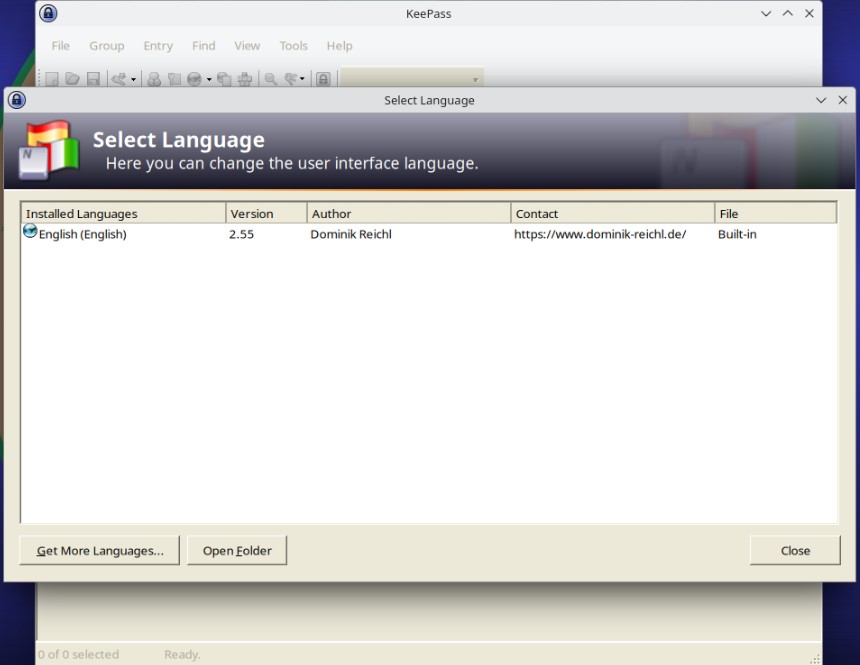Click the File column header

click(x=776, y=213)
